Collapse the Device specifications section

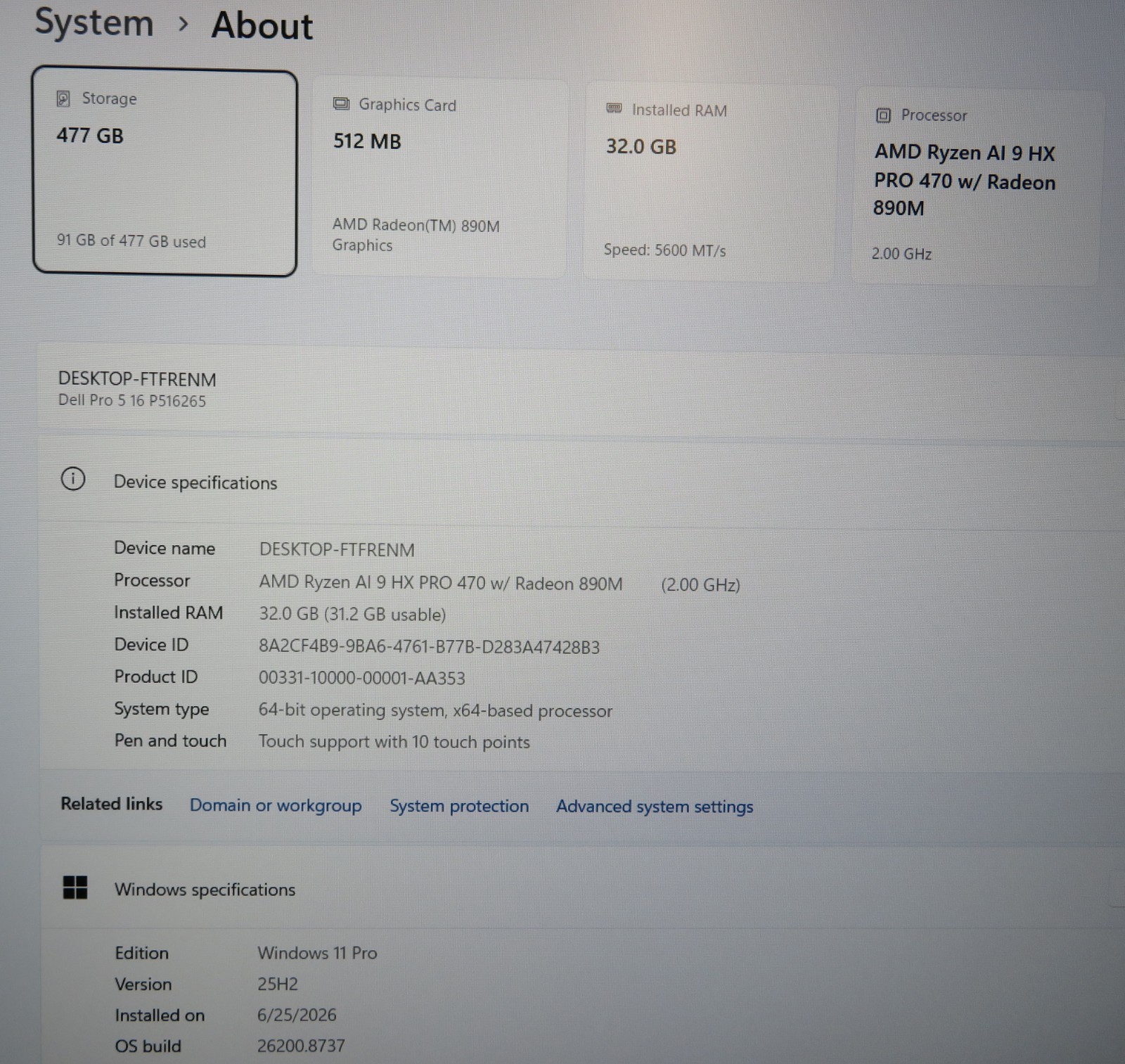[x=582, y=482]
